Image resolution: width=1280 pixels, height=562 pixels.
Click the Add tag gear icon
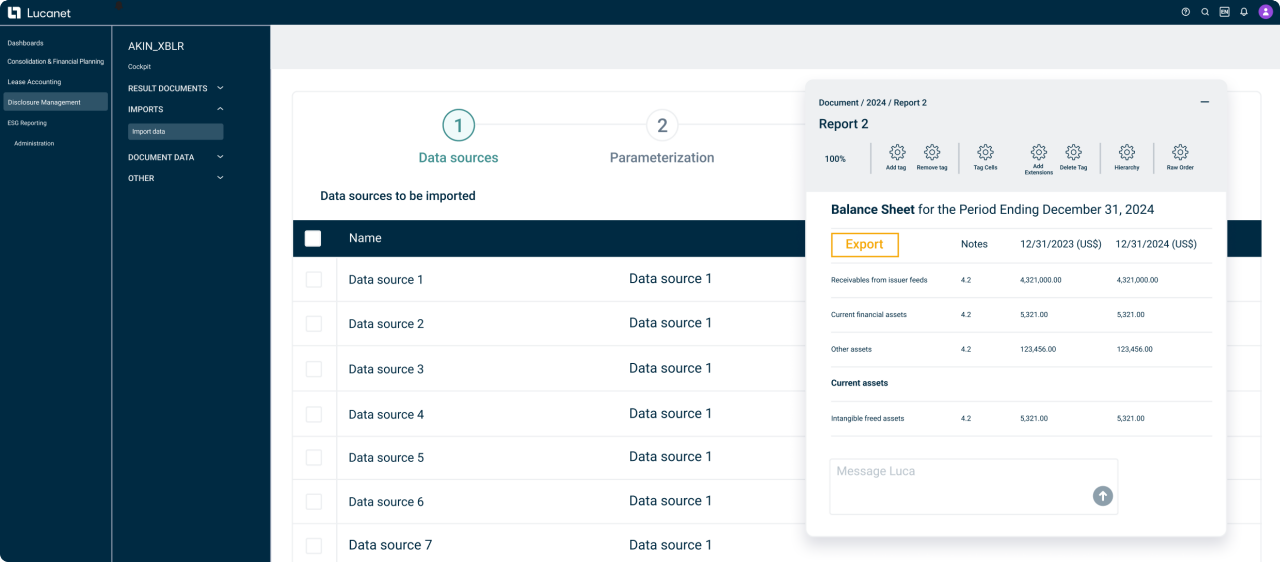pyautogui.click(x=897, y=153)
